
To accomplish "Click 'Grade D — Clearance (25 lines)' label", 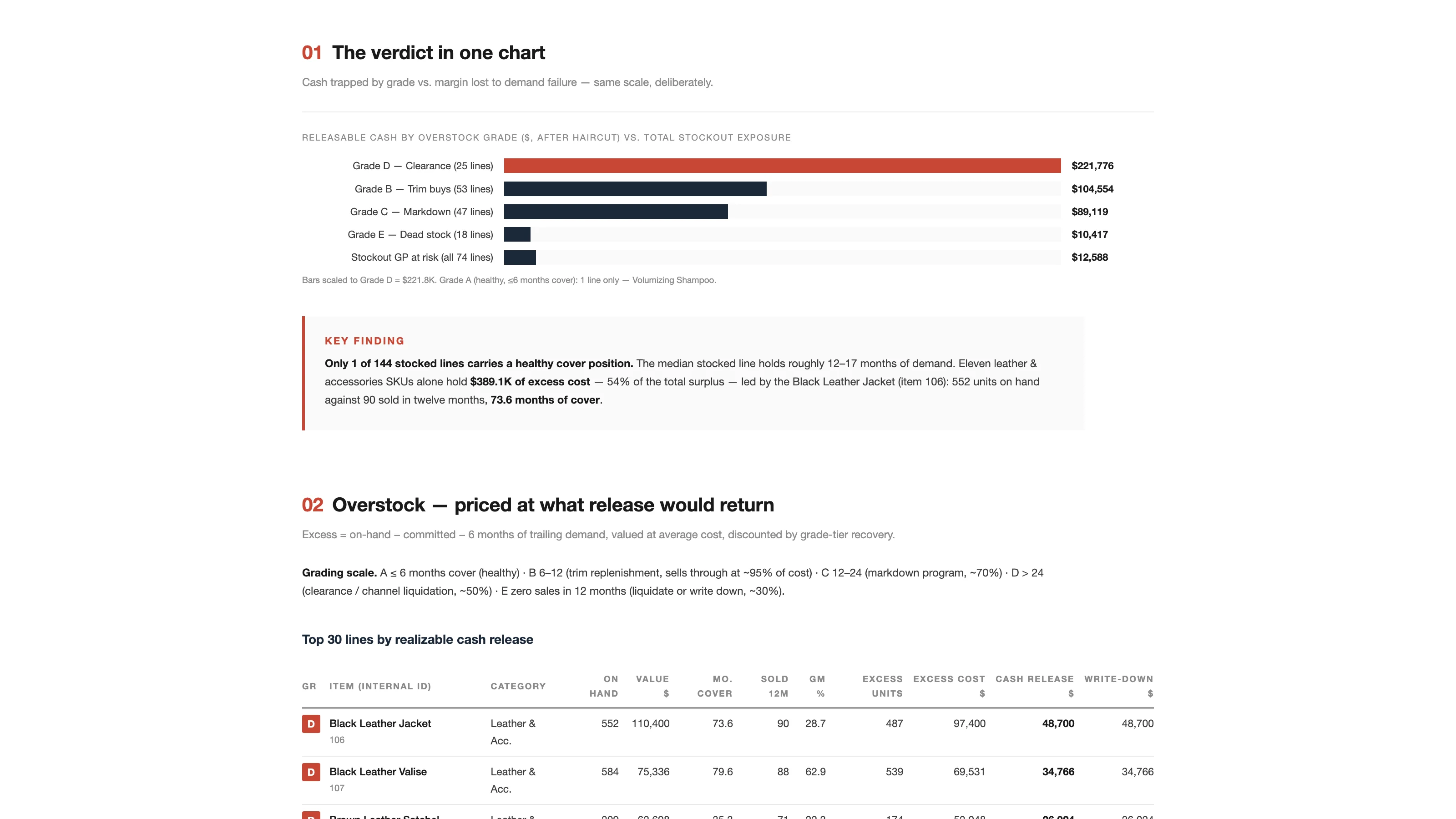I will 423,166.
